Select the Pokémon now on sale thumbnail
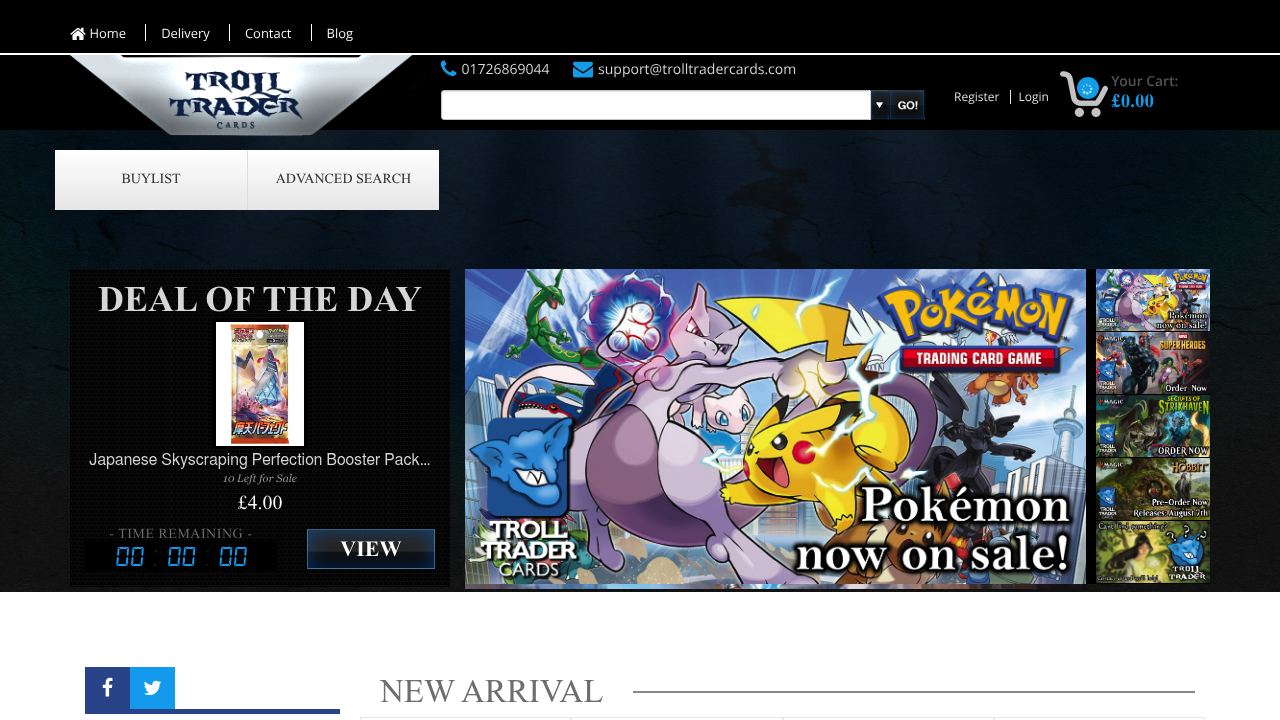 tap(1153, 300)
